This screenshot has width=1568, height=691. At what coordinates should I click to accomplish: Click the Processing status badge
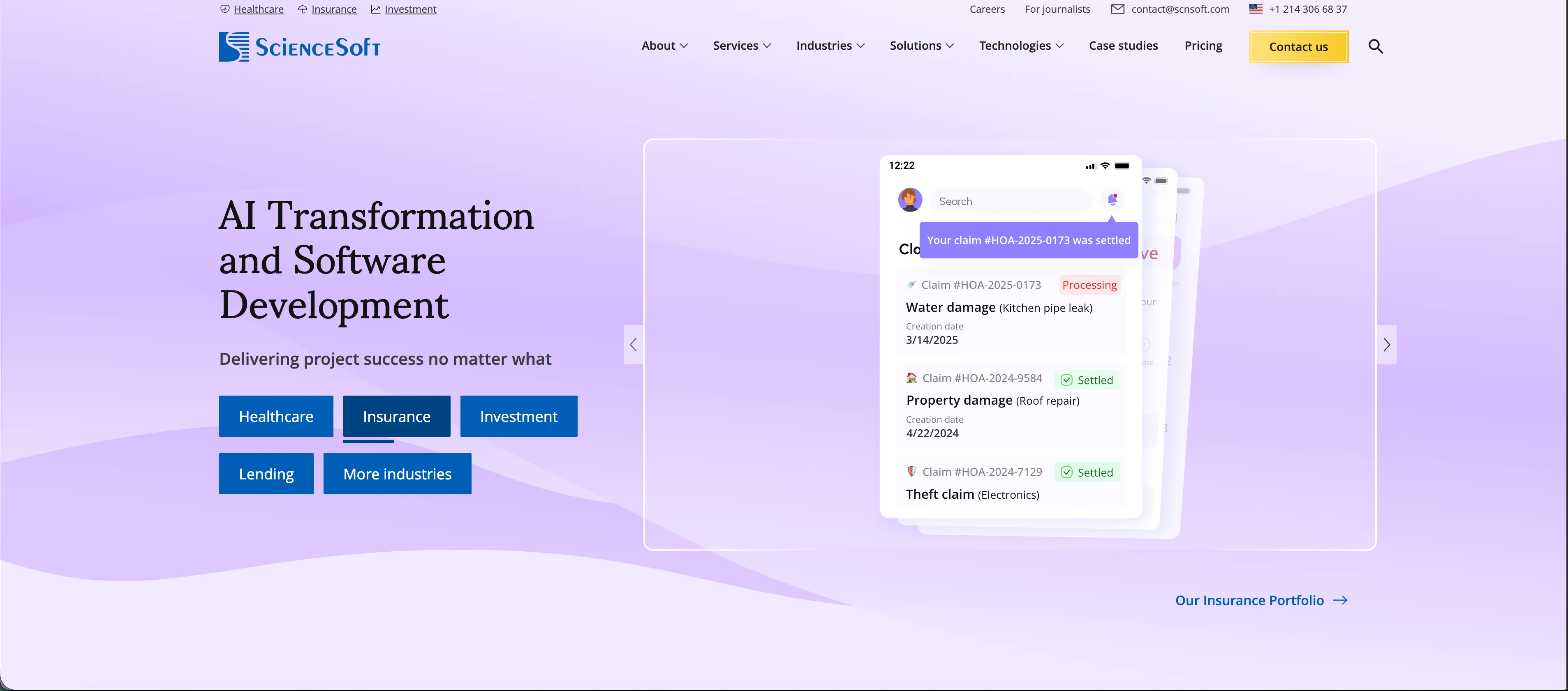coord(1089,285)
